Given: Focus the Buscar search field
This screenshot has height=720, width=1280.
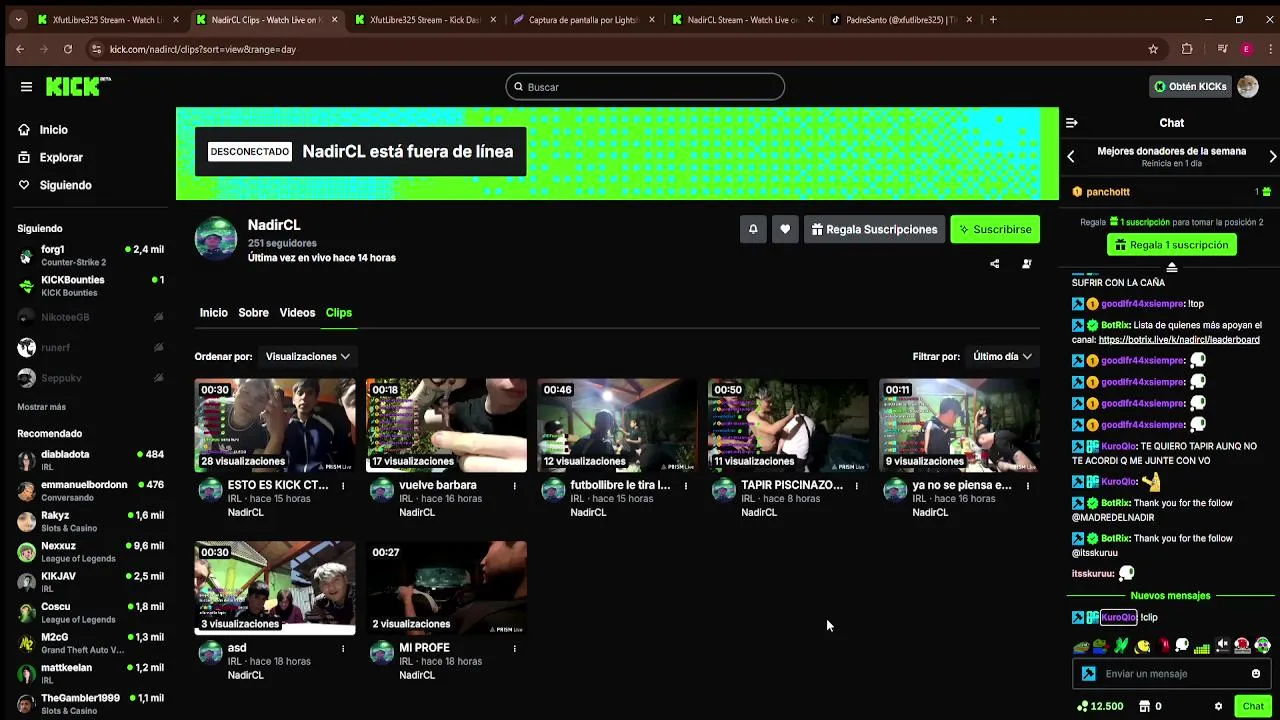Looking at the screenshot, I should coord(645,87).
